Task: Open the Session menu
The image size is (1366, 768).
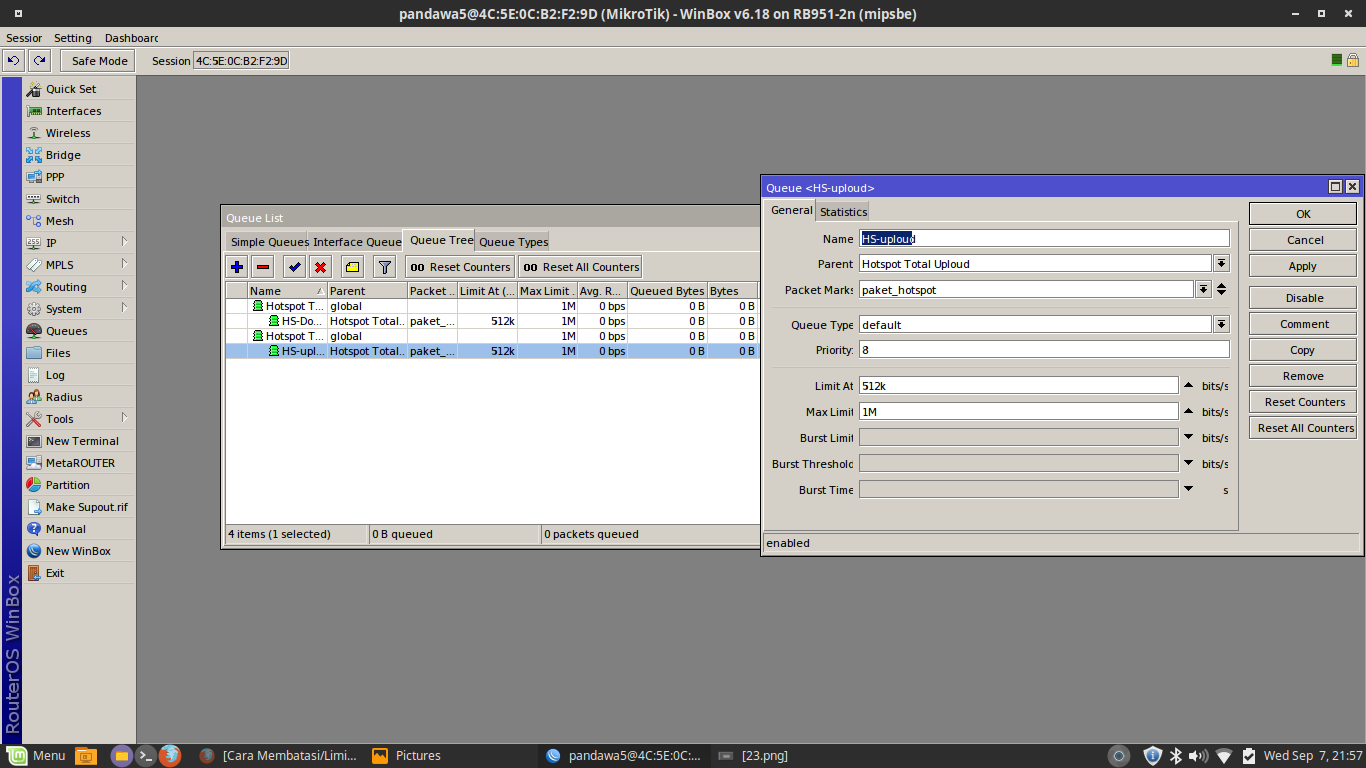Action: click(24, 38)
